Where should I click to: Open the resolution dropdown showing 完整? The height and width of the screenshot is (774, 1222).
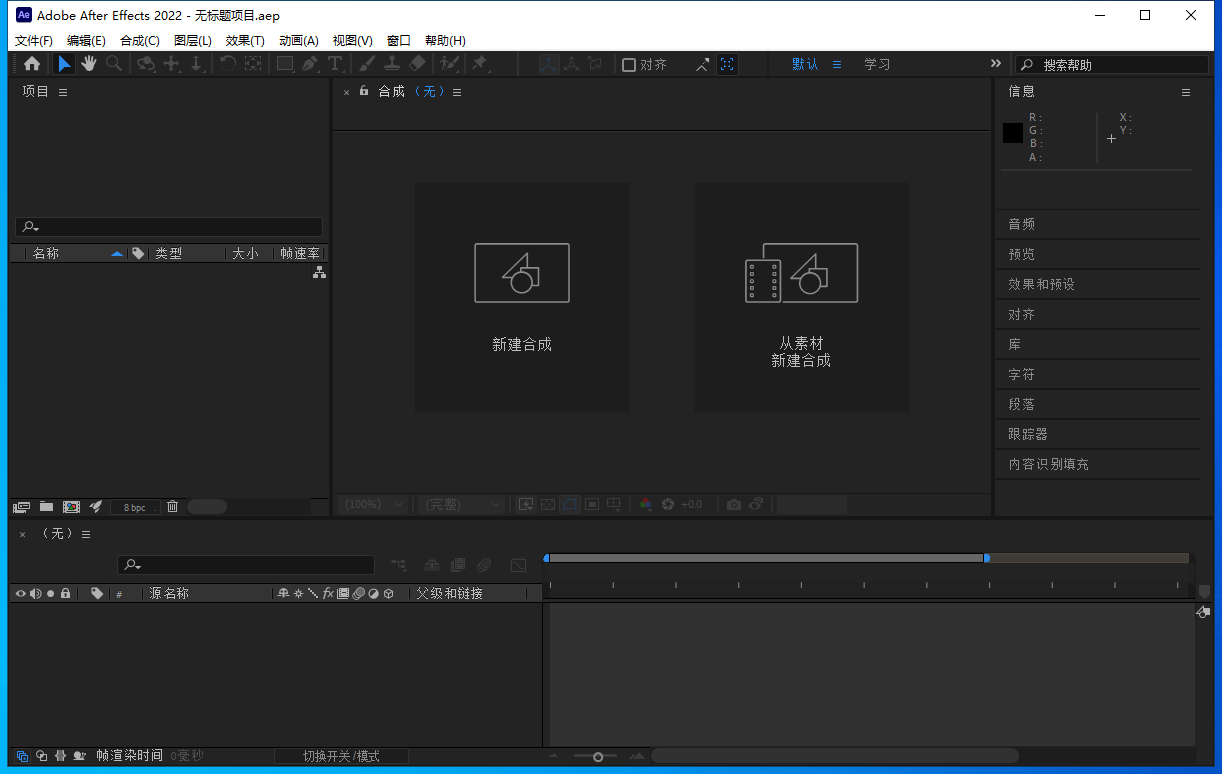coord(462,504)
